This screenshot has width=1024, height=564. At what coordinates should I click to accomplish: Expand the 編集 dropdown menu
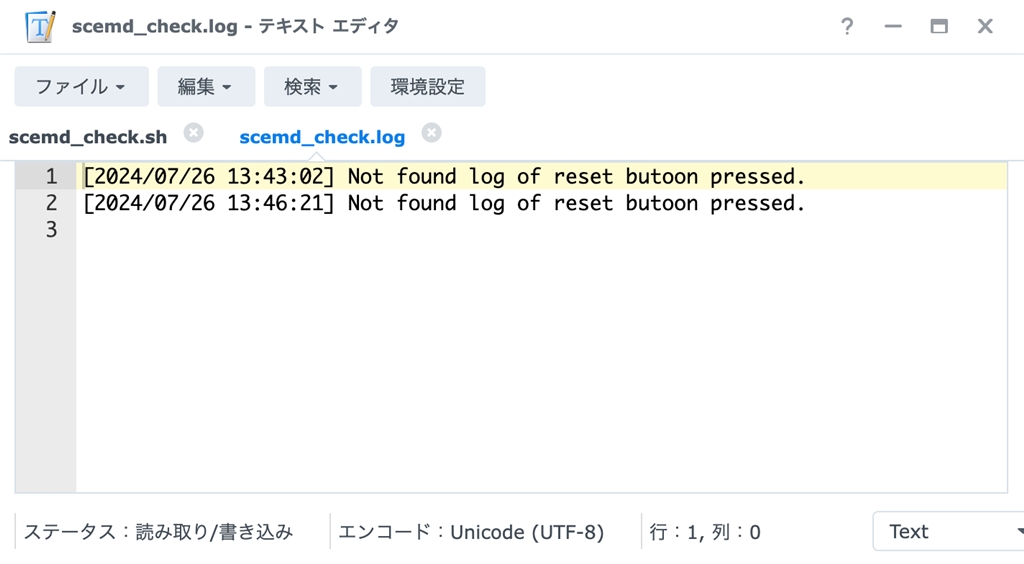pyautogui.click(x=206, y=87)
